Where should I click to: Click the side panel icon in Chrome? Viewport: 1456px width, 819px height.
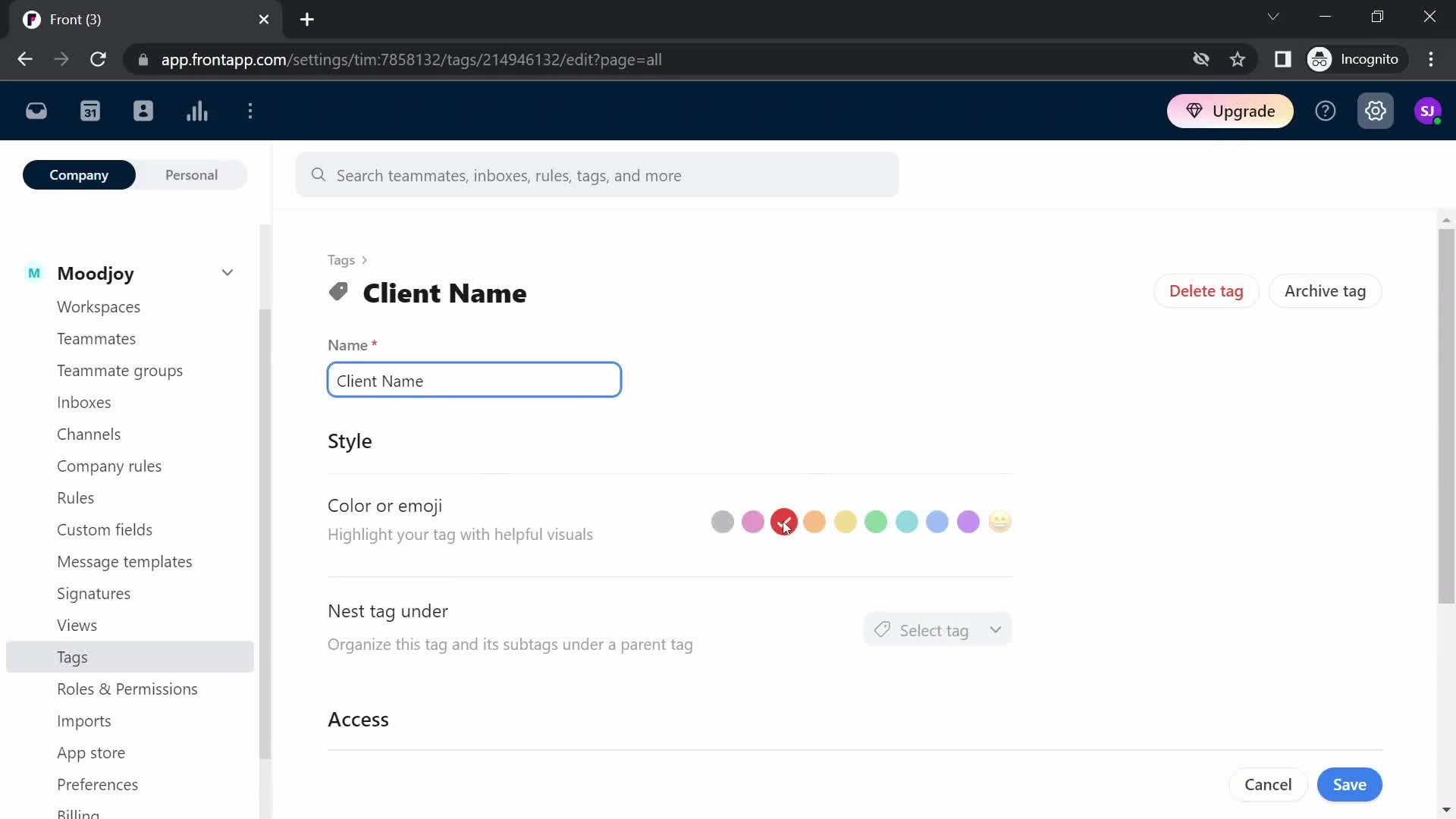[1282, 59]
